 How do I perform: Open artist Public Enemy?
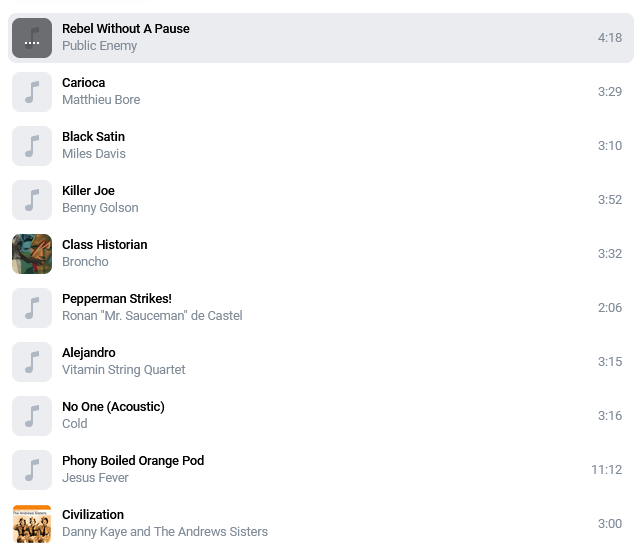tap(99, 46)
